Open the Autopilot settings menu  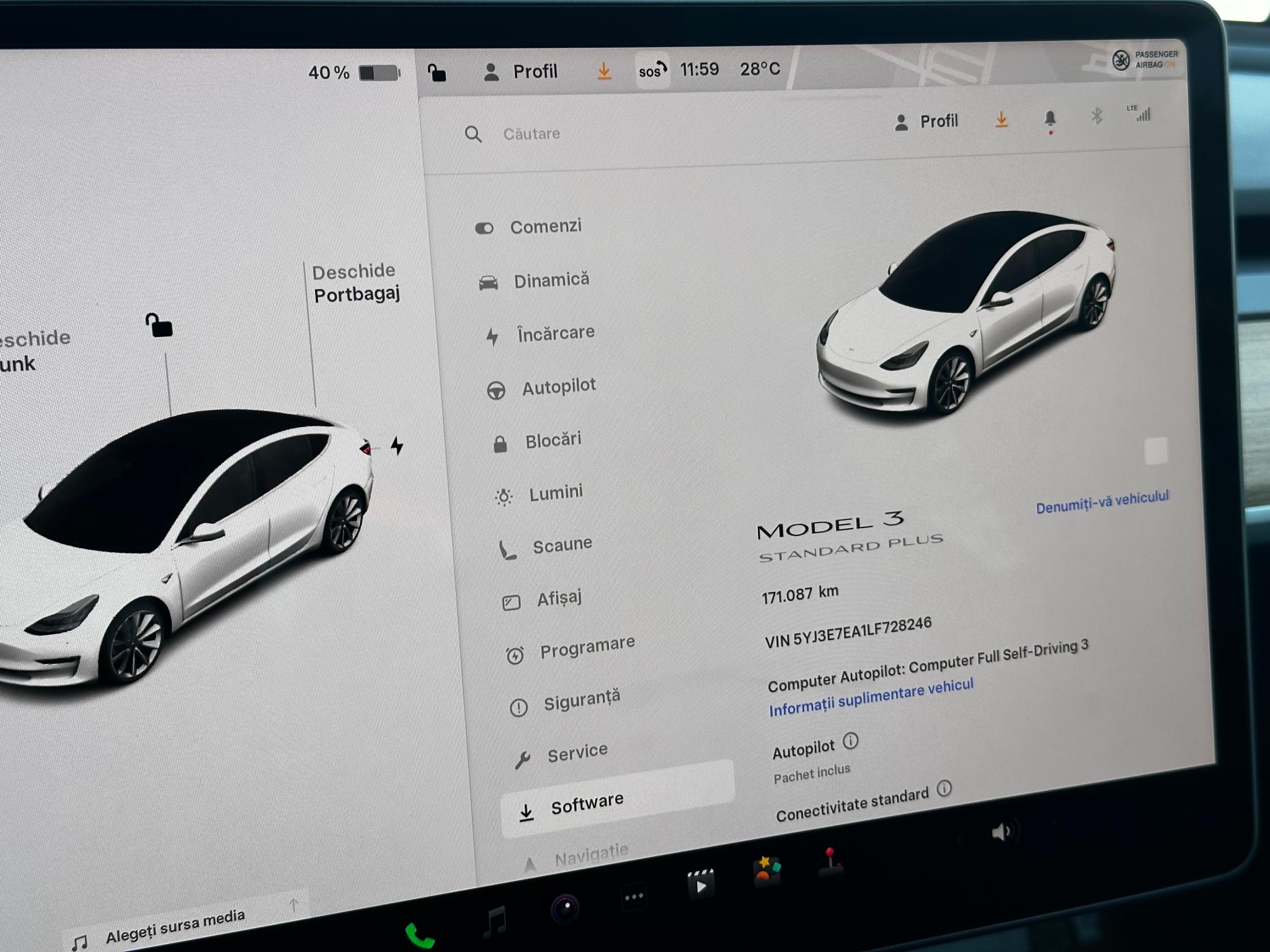tap(541, 387)
